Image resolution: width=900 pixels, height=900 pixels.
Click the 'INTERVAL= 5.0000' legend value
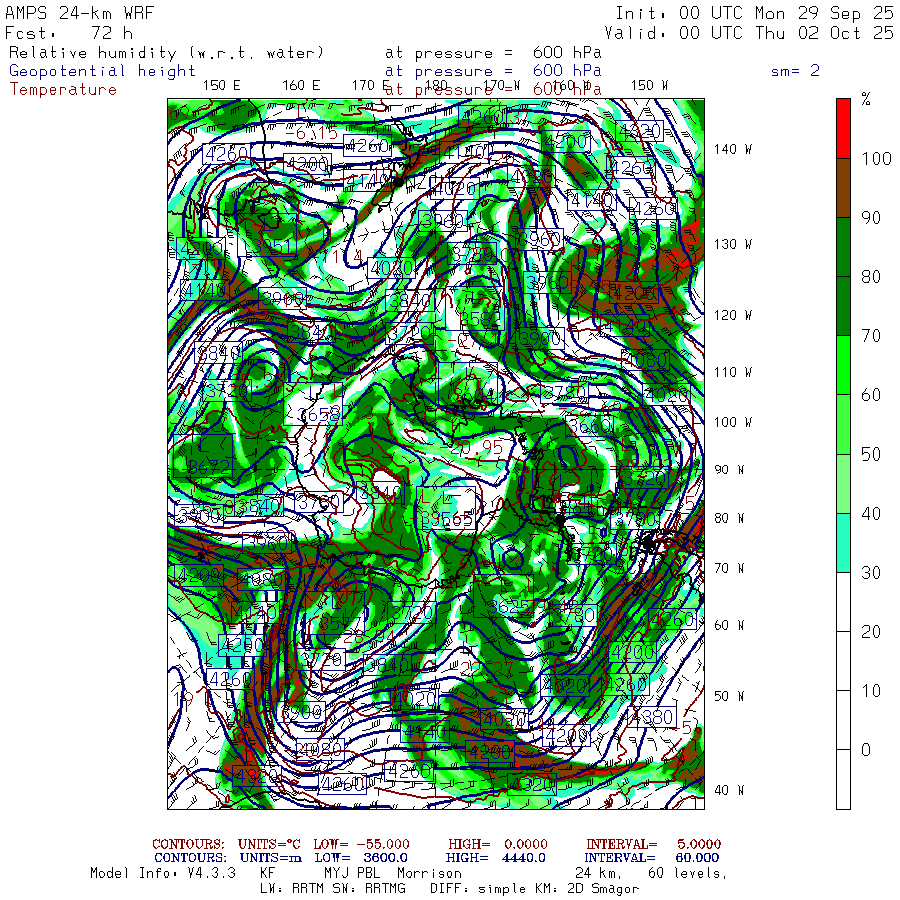point(653,844)
